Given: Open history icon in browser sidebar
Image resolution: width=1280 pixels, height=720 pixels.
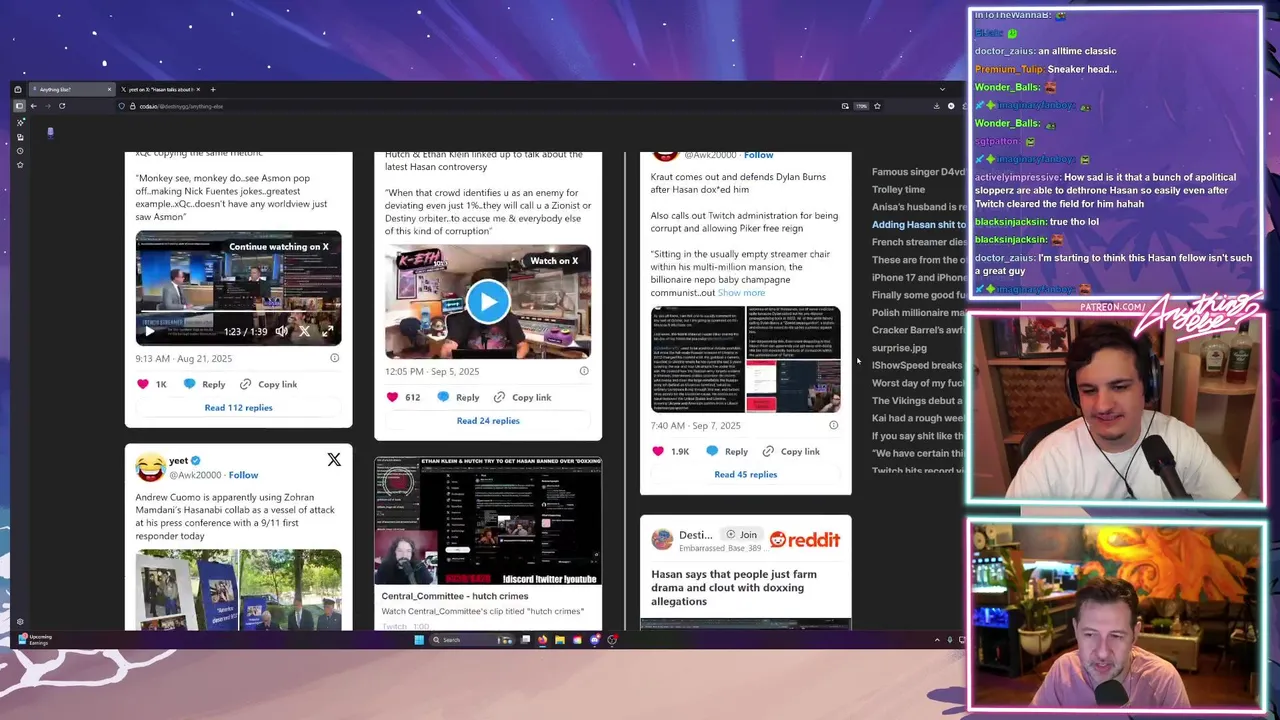Looking at the screenshot, I should (19, 151).
